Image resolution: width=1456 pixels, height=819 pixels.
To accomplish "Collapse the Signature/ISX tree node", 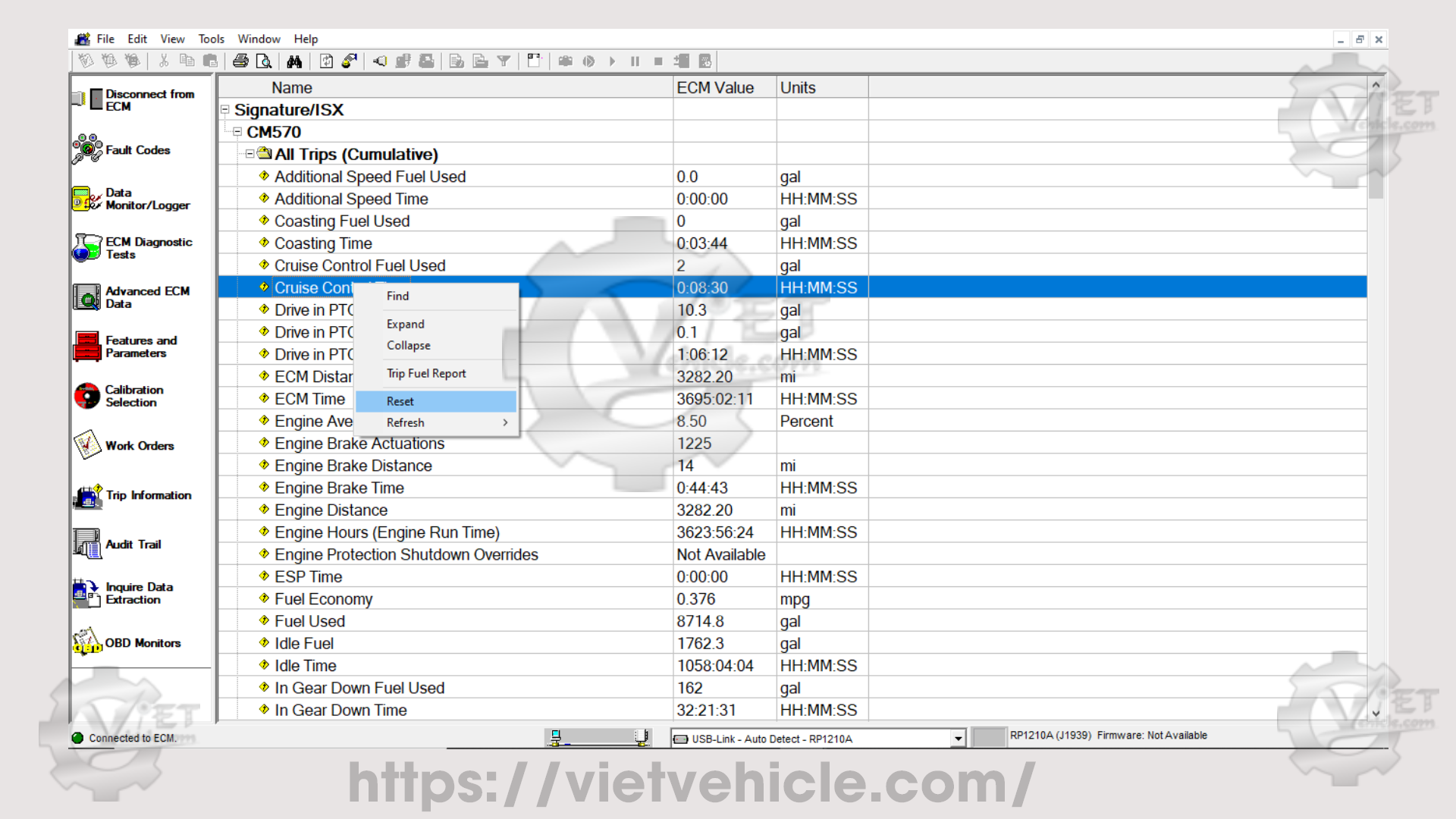I will [225, 110].
